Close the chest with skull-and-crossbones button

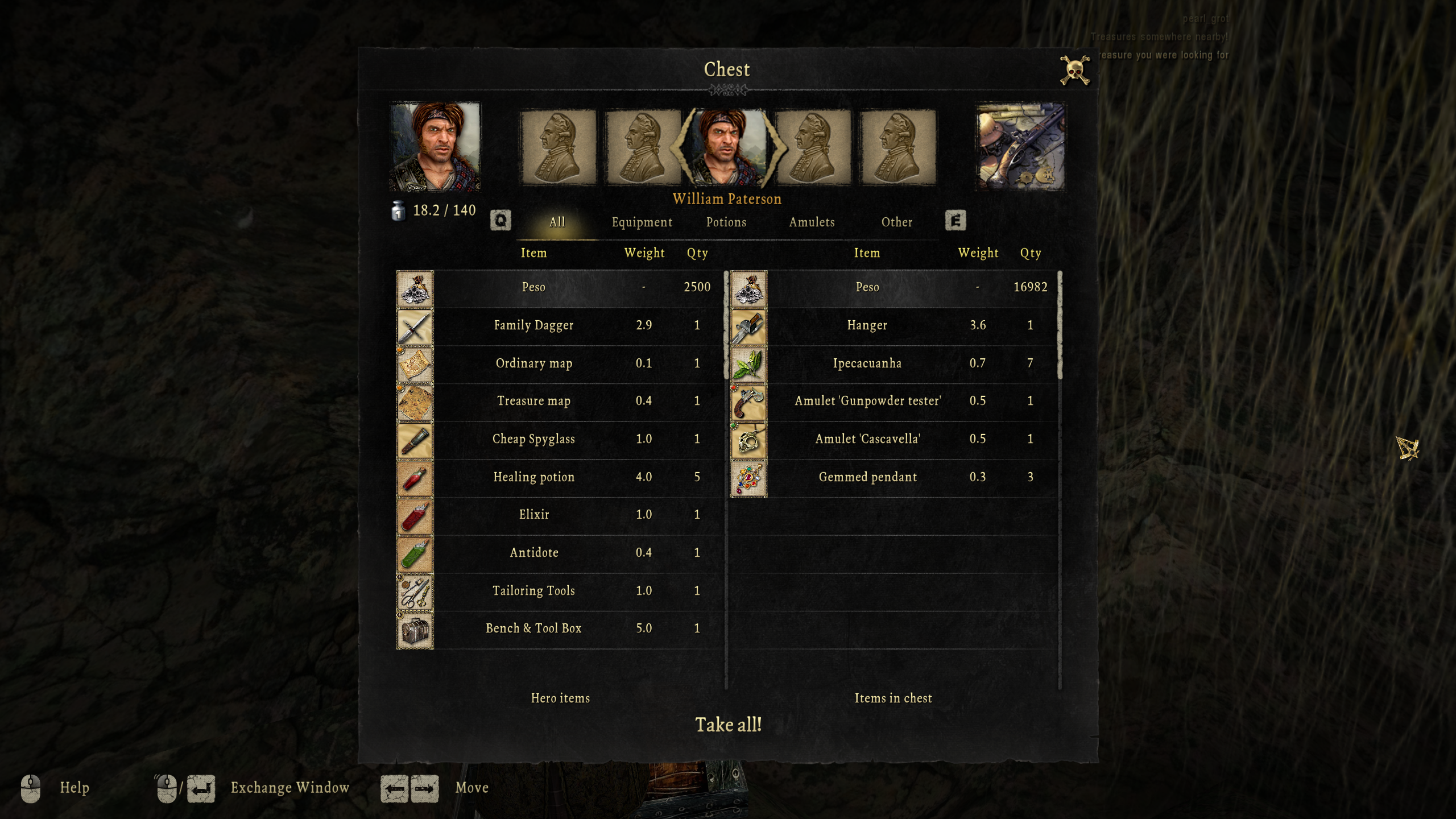tap(1075, 71)
